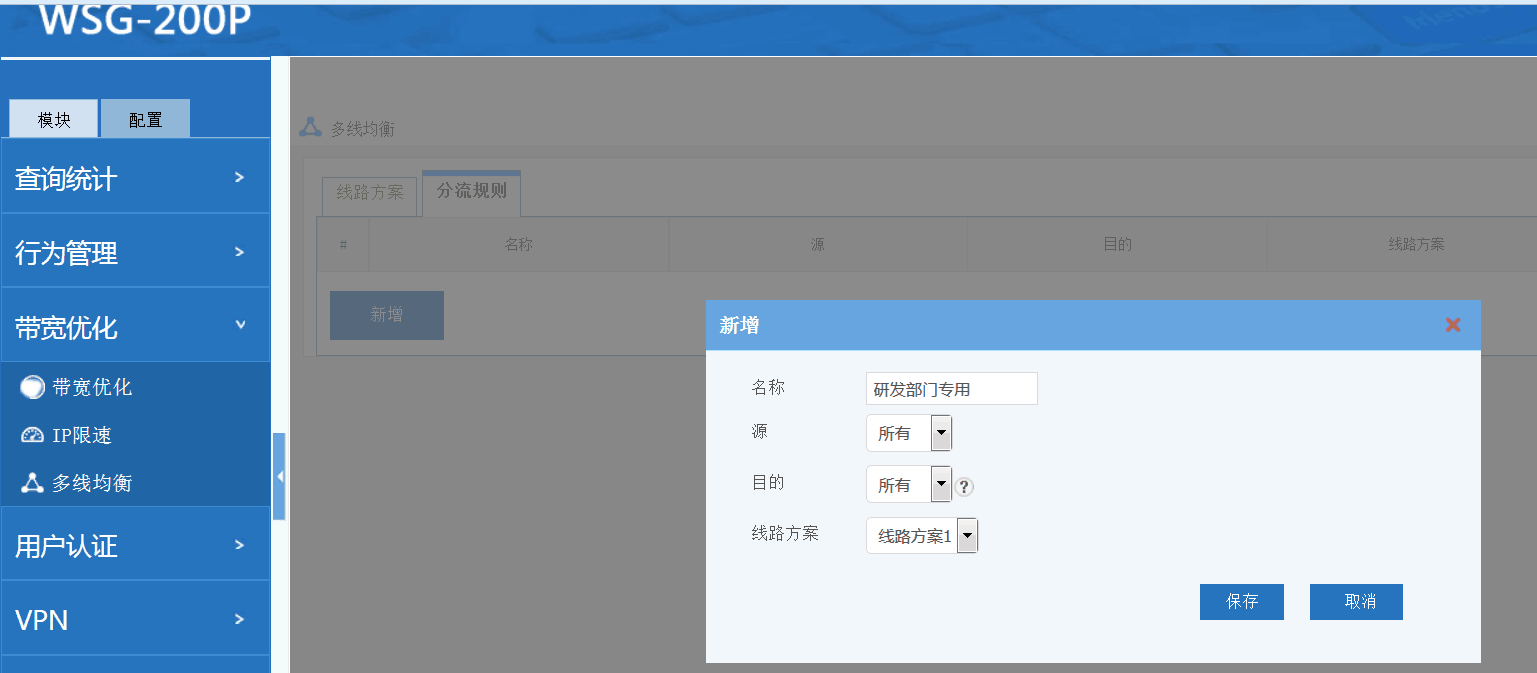The height and width of the screenshot is (673, 1537).
Task: Click the 多线均衡 network icon in sidebar
Action: (32, 484)
